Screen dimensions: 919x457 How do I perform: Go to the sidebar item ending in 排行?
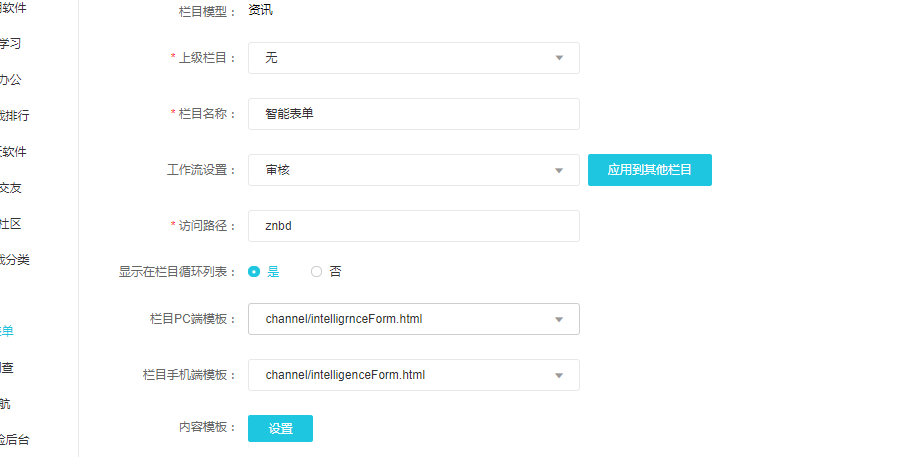tap(15, 115)
